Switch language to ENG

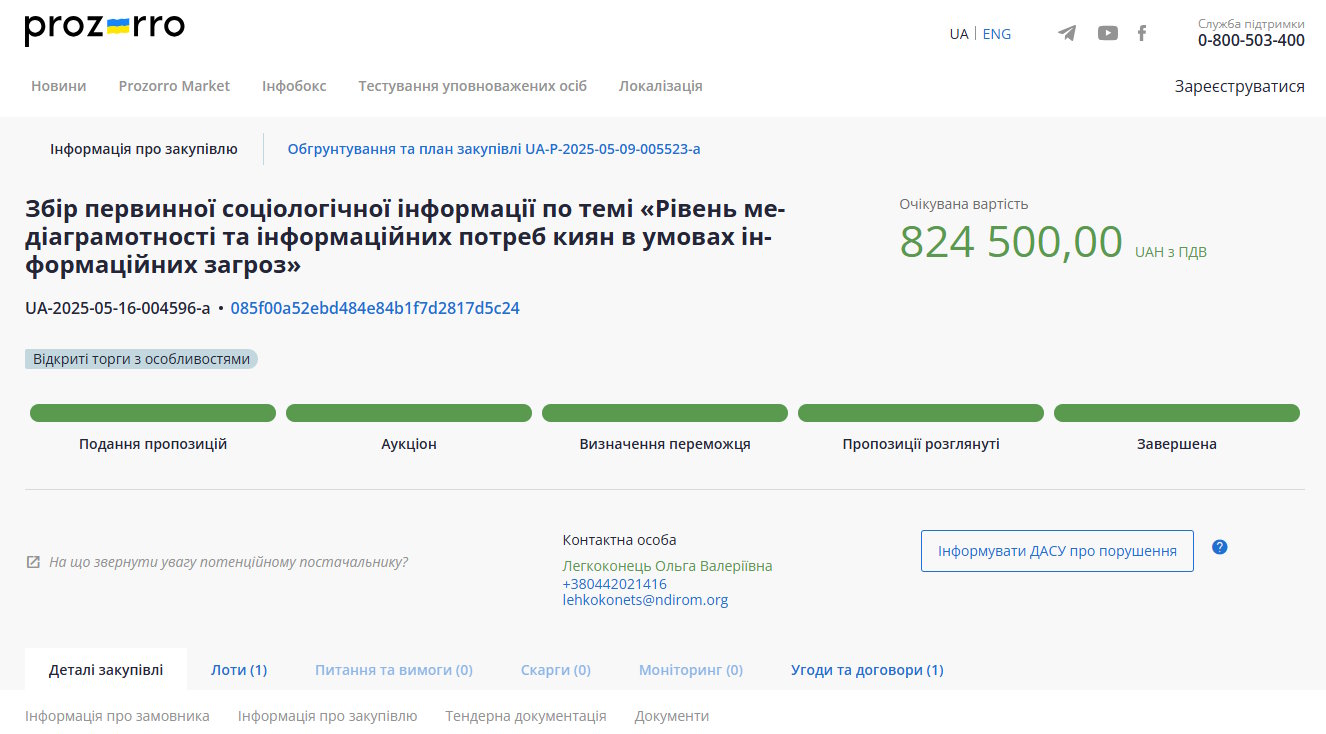pyautogui.click(x=996, y=34)
